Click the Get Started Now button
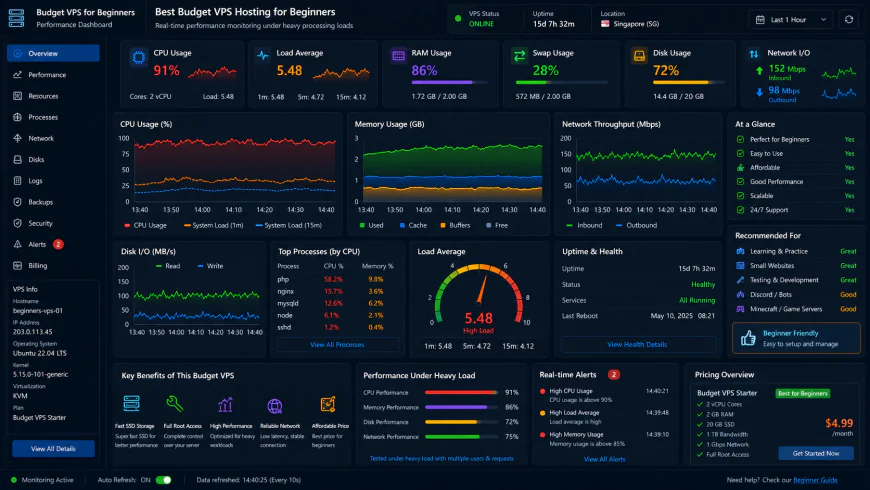 [816, 453]
